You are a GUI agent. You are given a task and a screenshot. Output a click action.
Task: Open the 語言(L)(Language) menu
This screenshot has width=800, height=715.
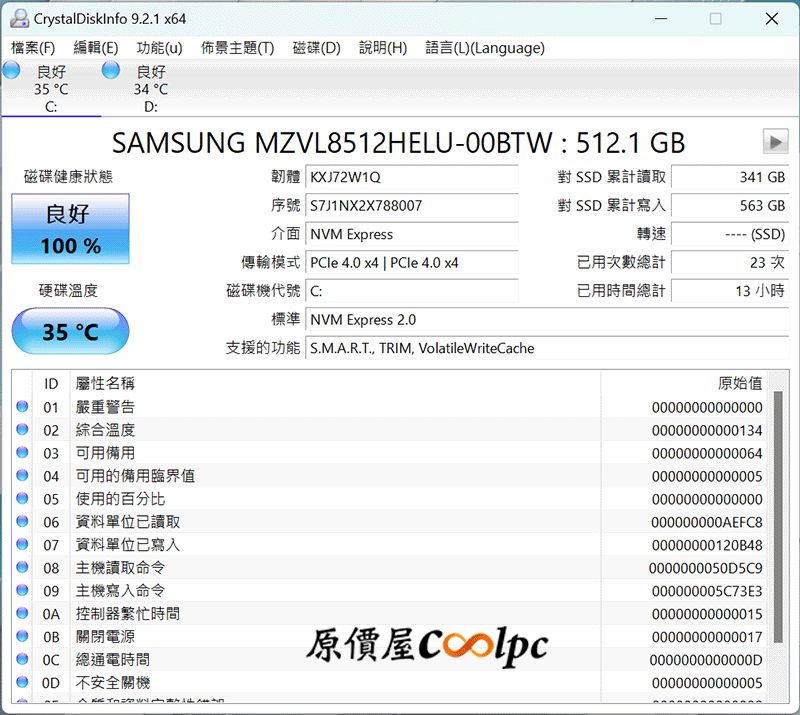click(485, 48)
